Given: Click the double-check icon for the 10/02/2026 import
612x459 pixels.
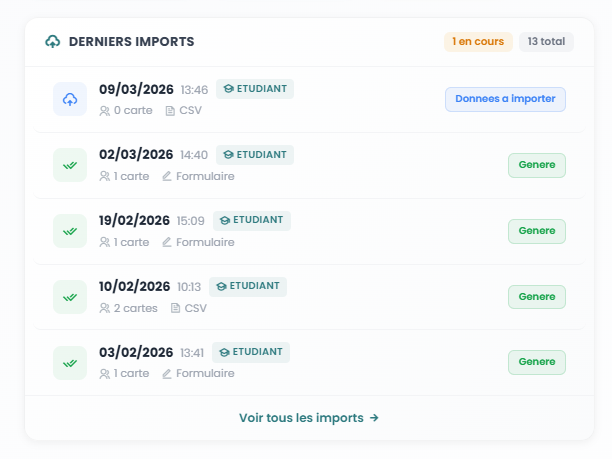Looking at the screenshot, I should point(70,297).
